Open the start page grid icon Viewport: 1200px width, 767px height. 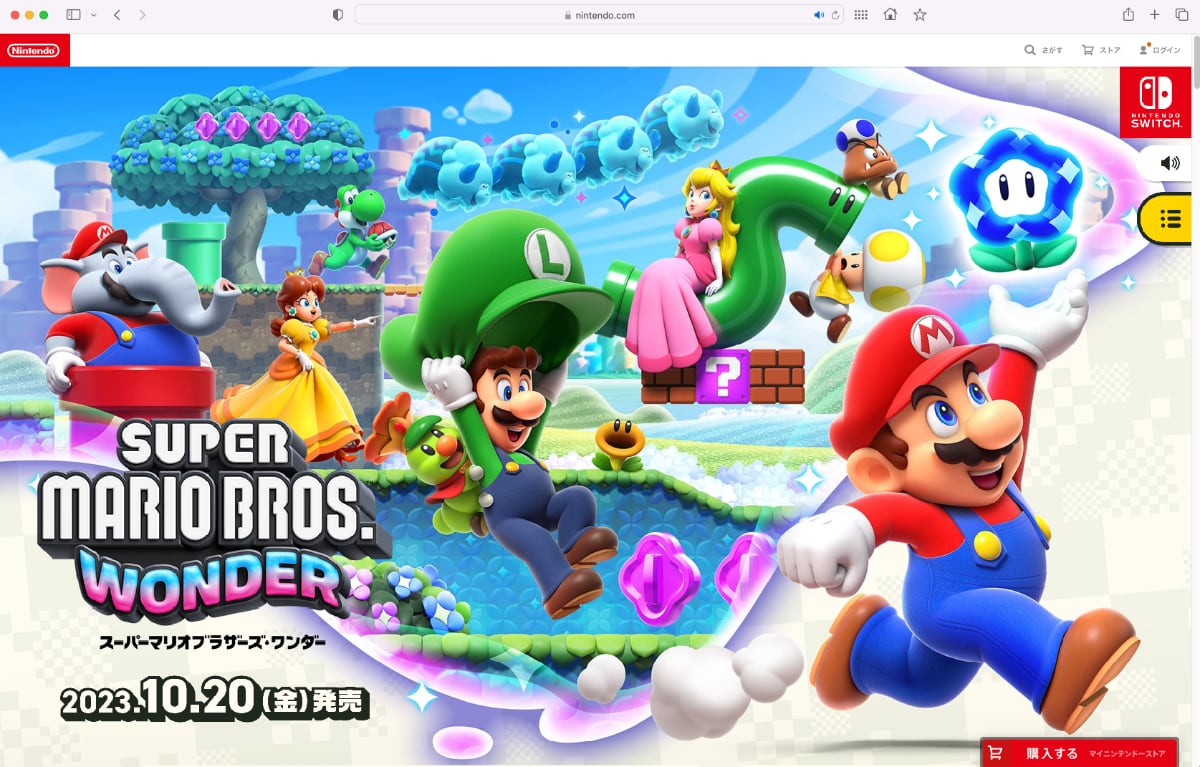click(861, 15)
